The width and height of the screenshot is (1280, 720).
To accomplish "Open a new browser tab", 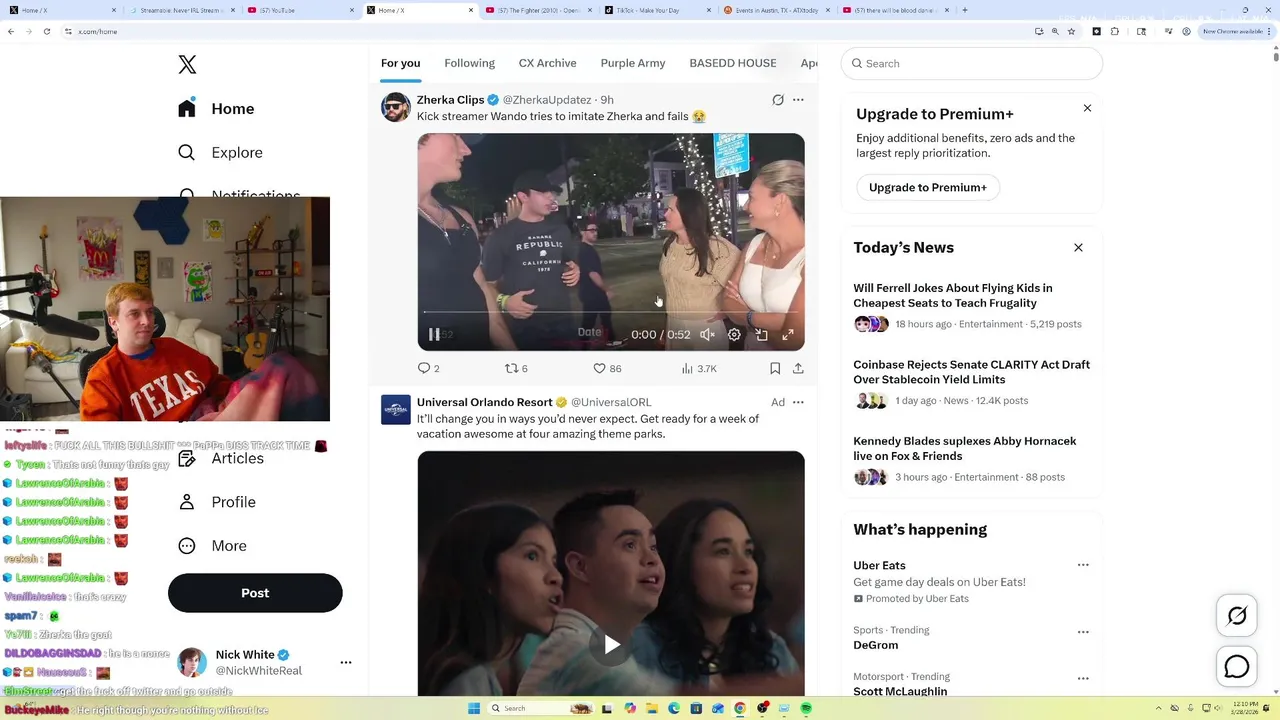I will (x=964, y=10).
